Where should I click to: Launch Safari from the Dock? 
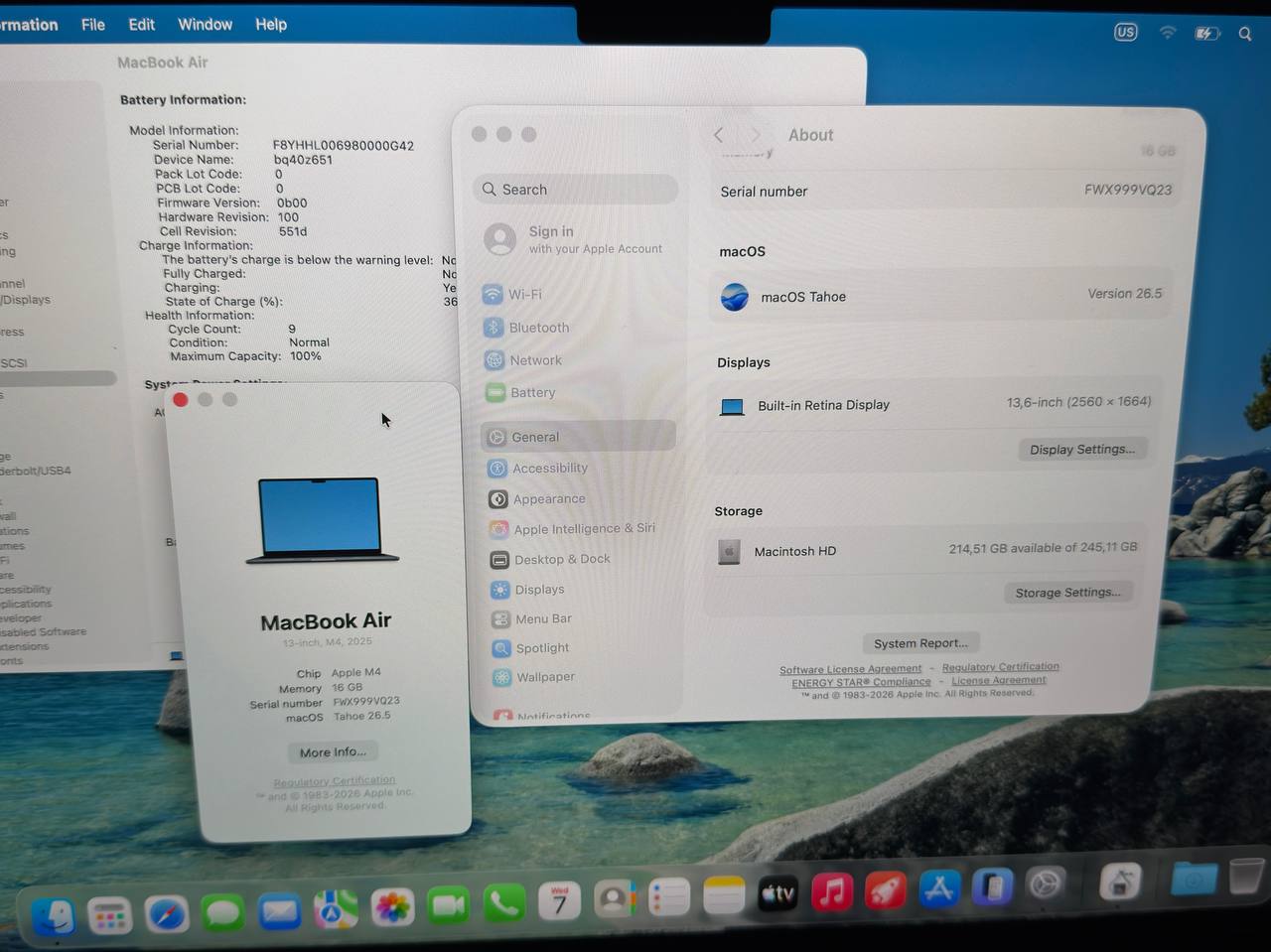click(x=166, y=912)
